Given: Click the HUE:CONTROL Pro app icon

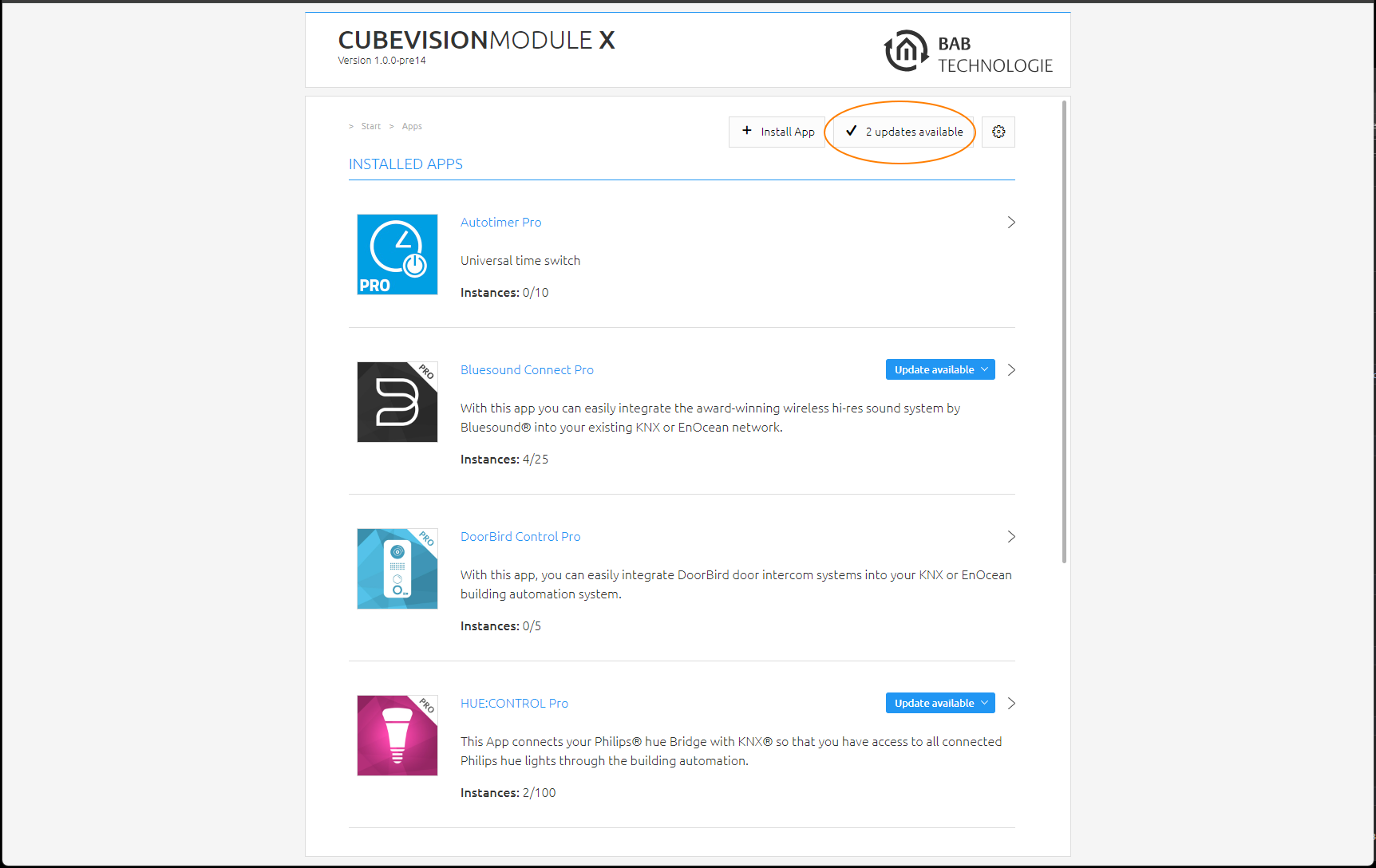Looking at the screenshot, I should point(397,736).
